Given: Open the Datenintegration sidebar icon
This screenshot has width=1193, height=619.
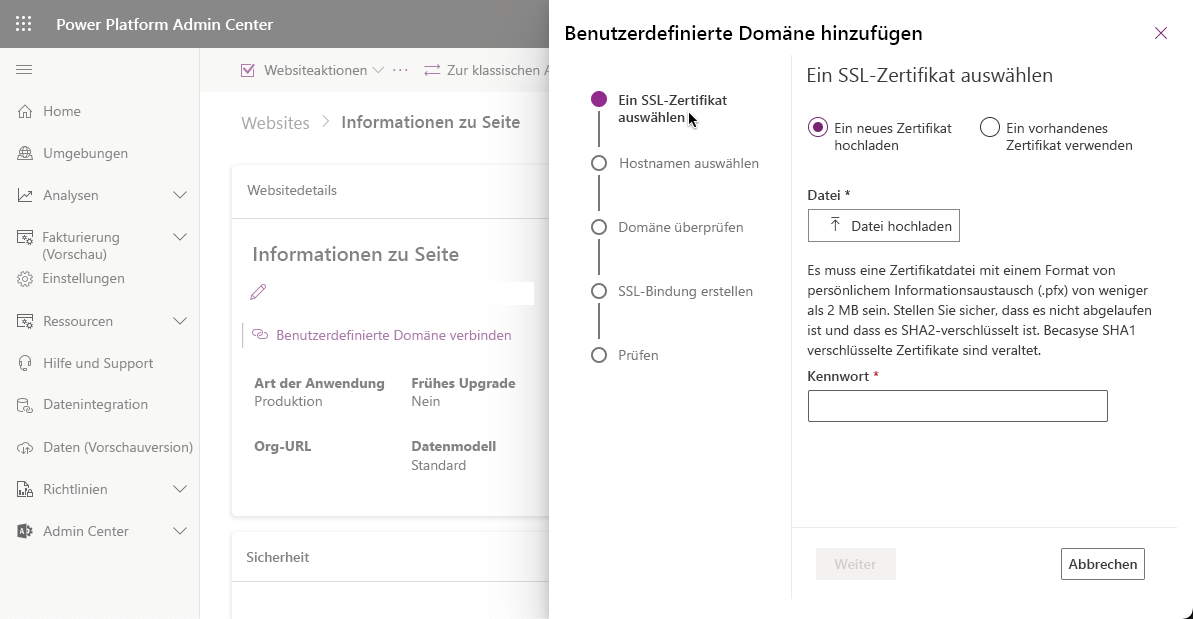Looking at the screenshot, I should (x=25, y=405).
